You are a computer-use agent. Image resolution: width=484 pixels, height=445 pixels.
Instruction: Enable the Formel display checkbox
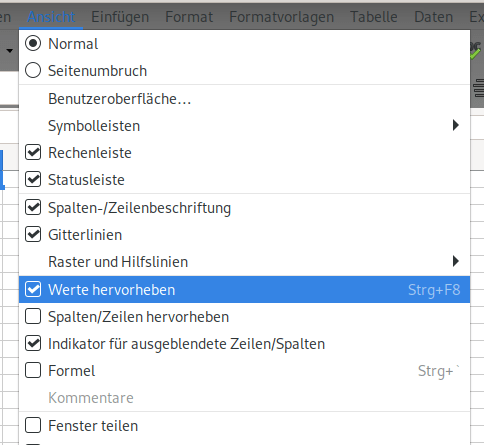pyautogui.click(x=33, y=371)
